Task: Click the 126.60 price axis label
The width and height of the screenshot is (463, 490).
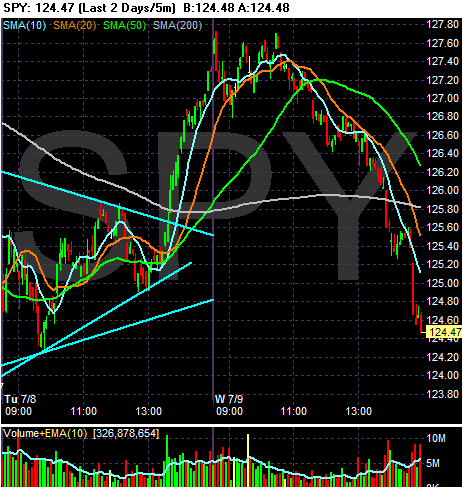Action: tap(442, 135)
